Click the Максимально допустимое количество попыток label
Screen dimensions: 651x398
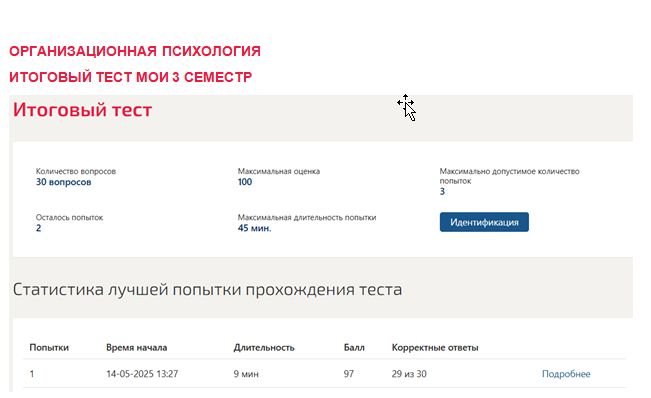509,176
